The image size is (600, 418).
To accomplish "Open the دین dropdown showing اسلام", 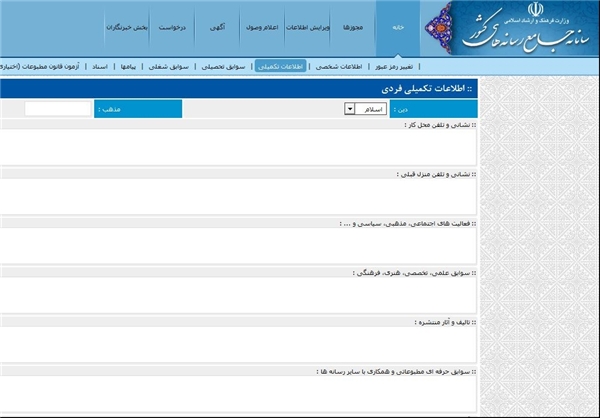I will 365,109.
